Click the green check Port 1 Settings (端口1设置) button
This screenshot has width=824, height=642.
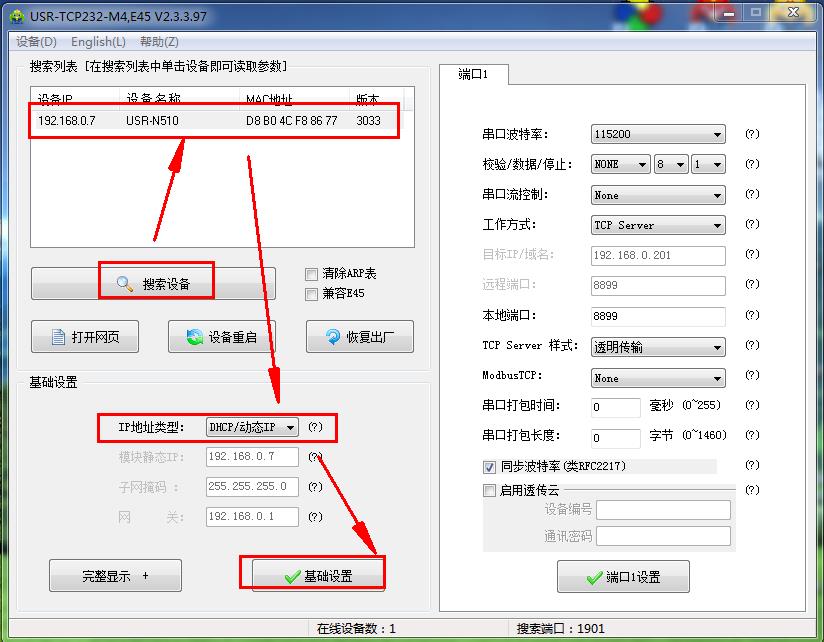click(622, 577)
